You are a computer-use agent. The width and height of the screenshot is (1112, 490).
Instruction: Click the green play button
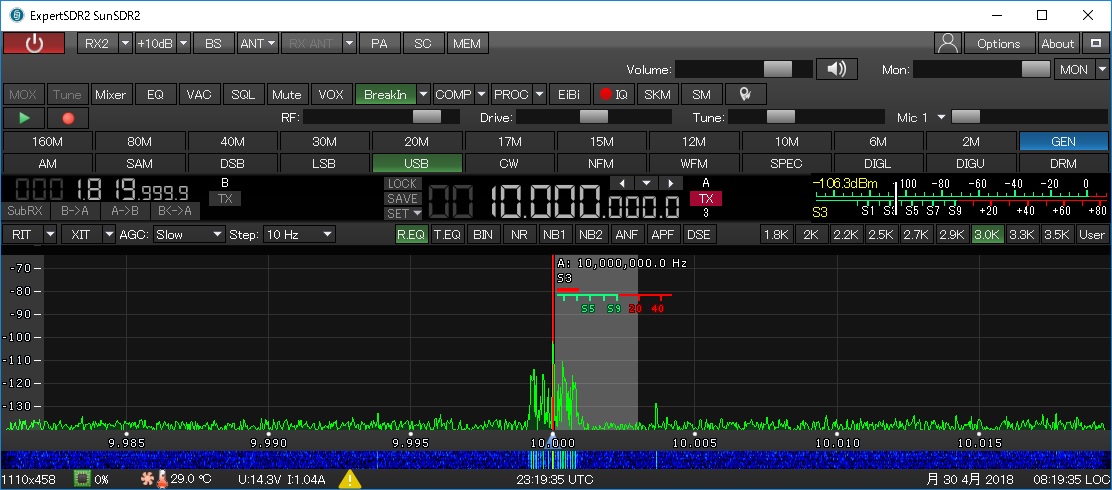pyautogui.click(x=24, y=117)
